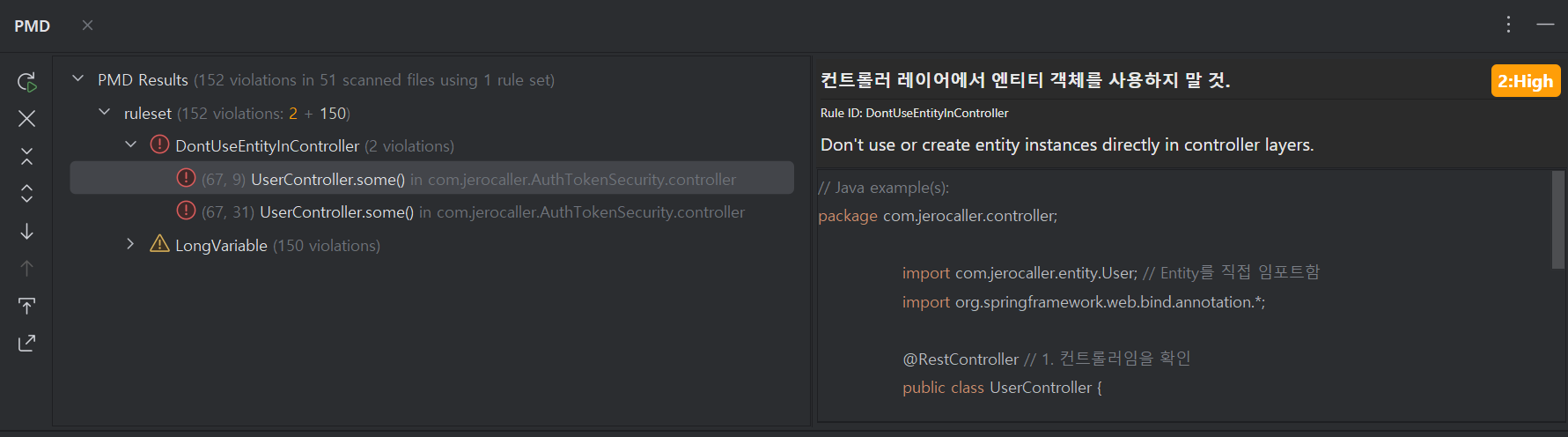The height and width of the screenshot is (437, 1568).
Task: Click the code example vertical scrollbar
Action: (1557, 220)
